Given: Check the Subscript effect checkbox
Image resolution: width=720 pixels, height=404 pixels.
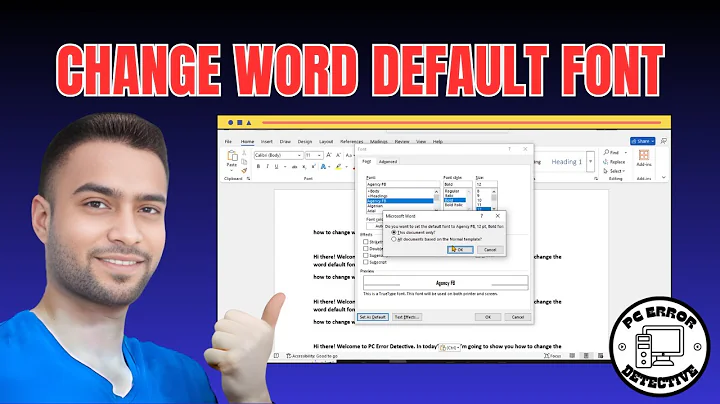Looking at the screenshot, I should [366, 262].
